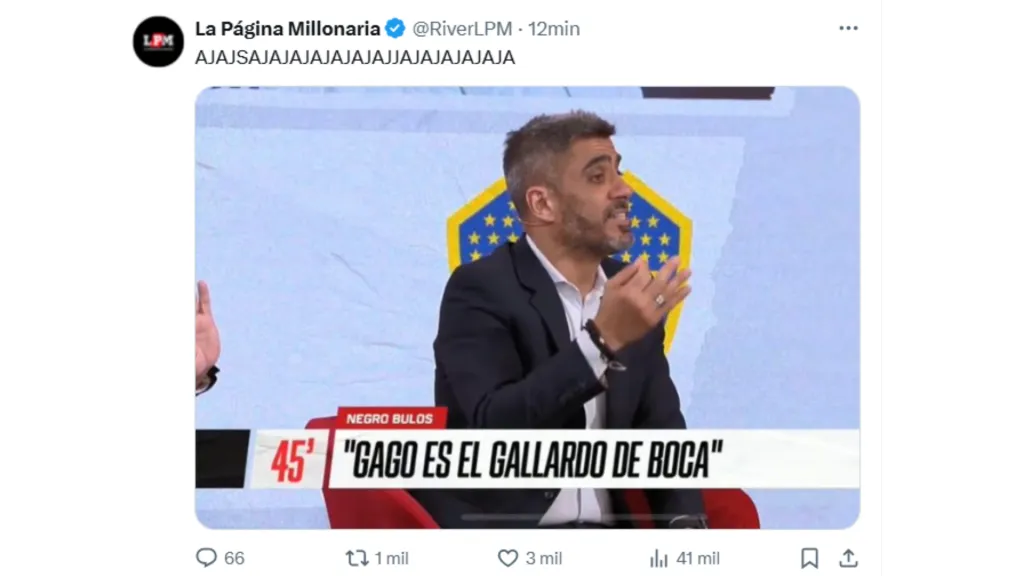This screenshot has height=576, width=1024.
Task: Open the 12min timestamp link
Action: [554, 29]
